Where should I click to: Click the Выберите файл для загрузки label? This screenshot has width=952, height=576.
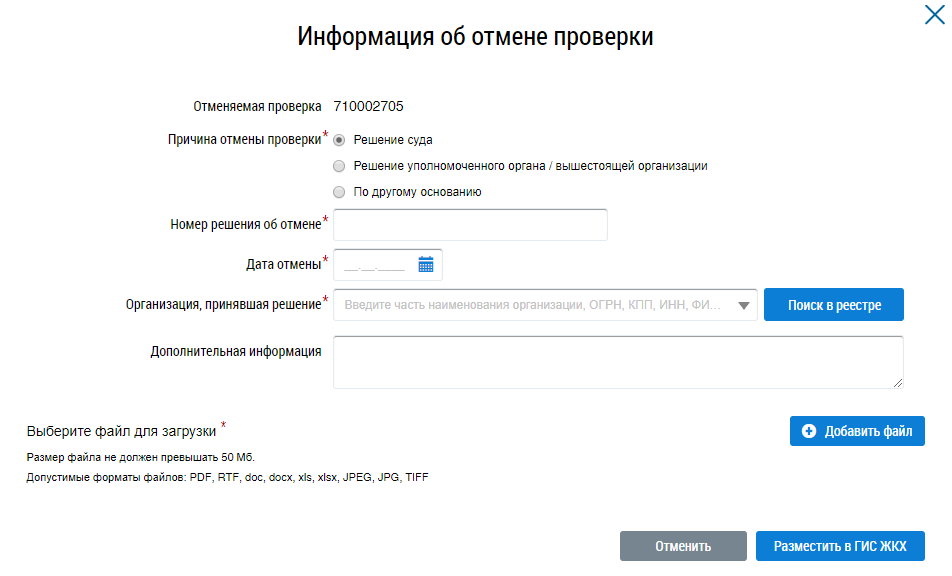point(122,431)
